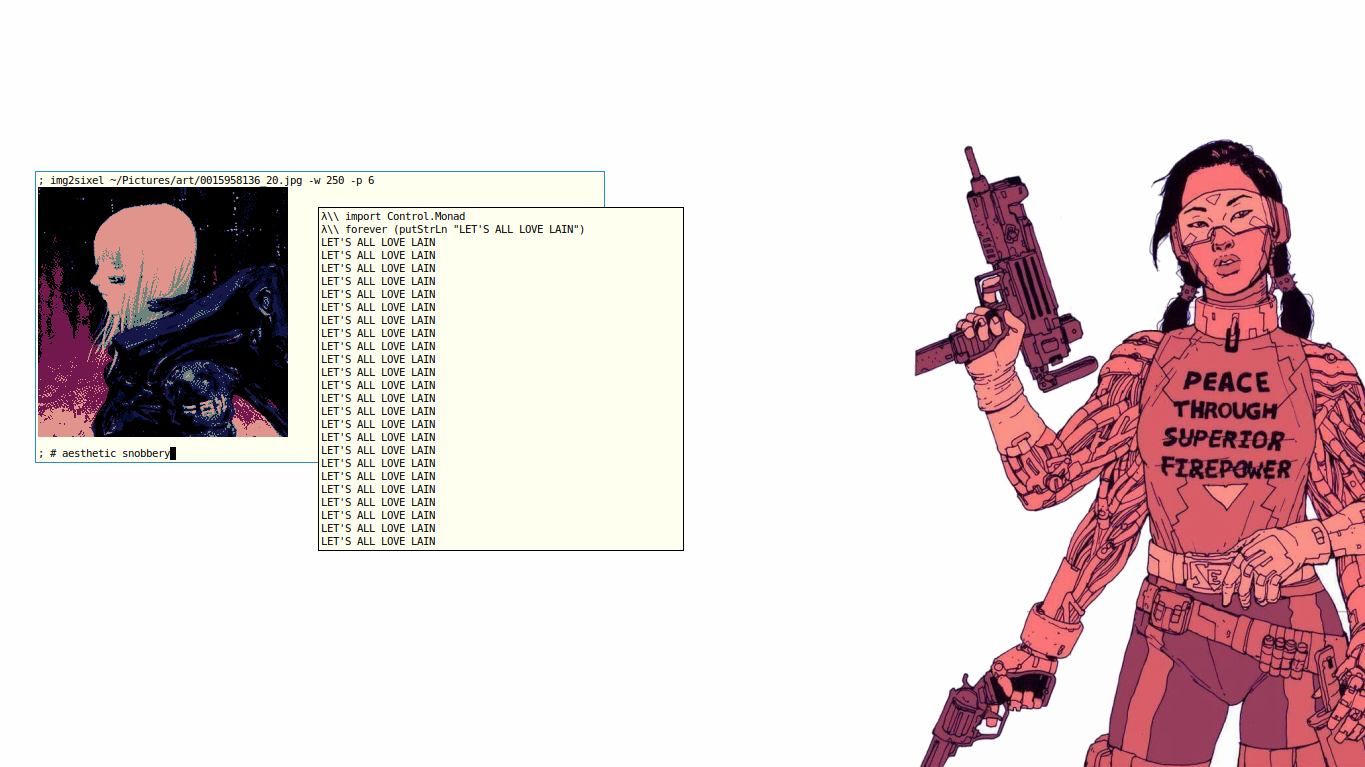The height and width of the screenshot is (767, 1365).
Task: Click the '-w 250' argument in img2sixel command
Action: pos(327,180)
